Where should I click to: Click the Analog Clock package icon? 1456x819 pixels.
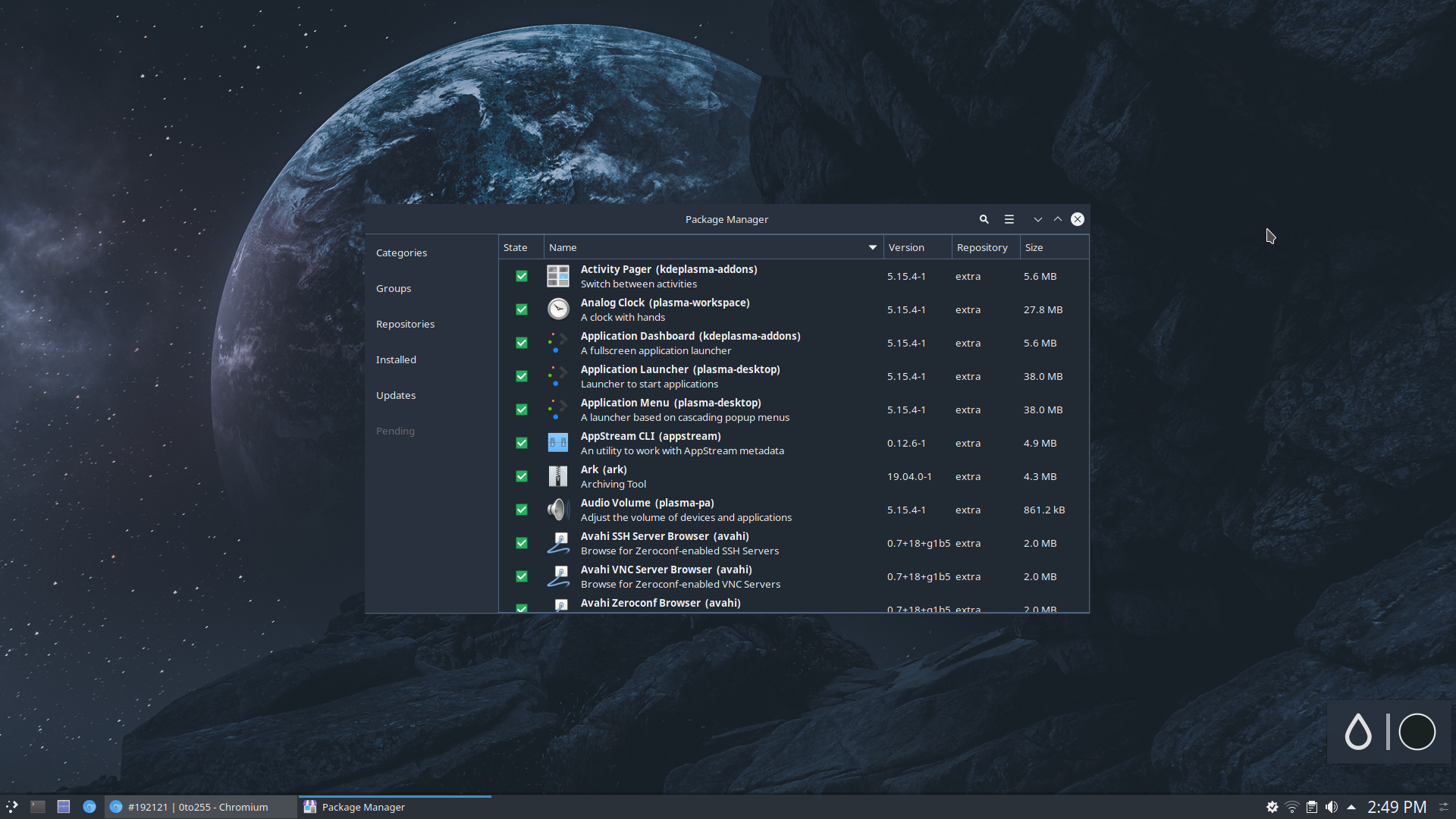(x=558, y=309)
